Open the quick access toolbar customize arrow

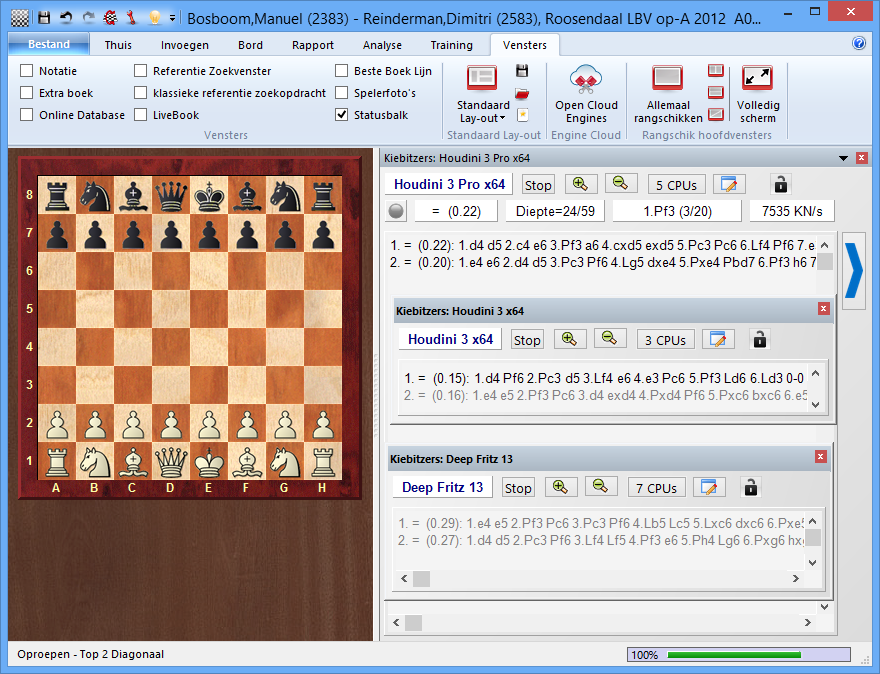pyautogui.click(x=172, y=19)
